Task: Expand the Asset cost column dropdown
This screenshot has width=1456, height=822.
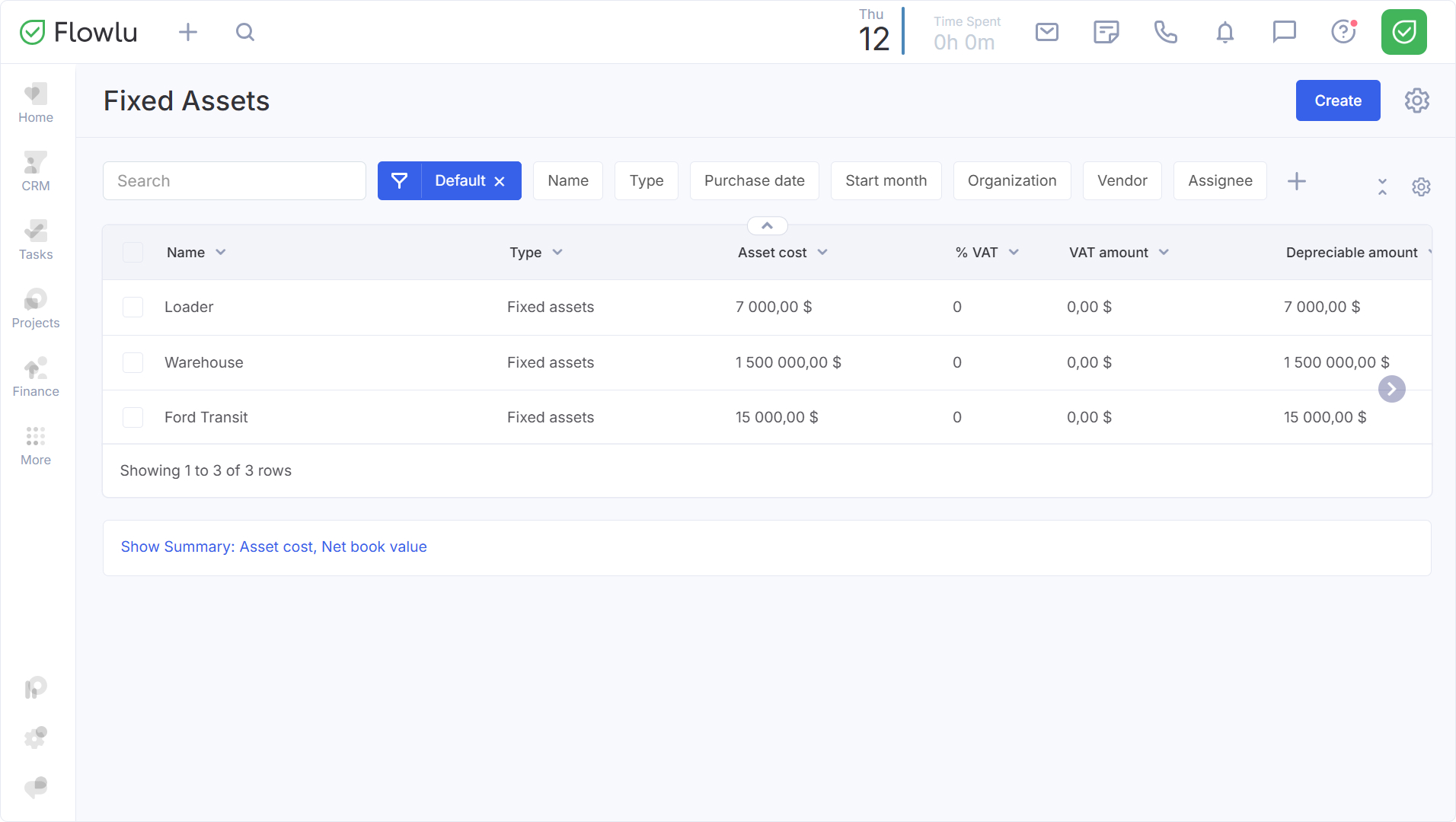Action: click(822, 253)
